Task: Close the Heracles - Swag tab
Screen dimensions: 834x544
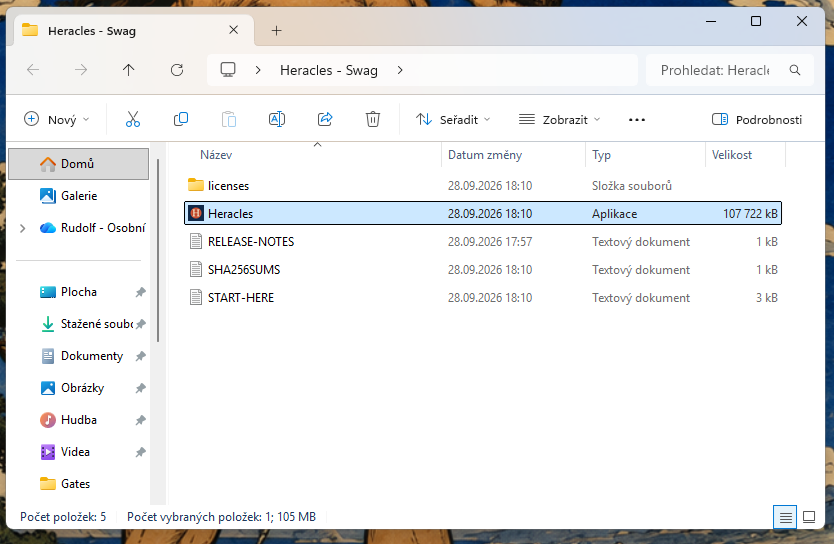Action: 233,30
